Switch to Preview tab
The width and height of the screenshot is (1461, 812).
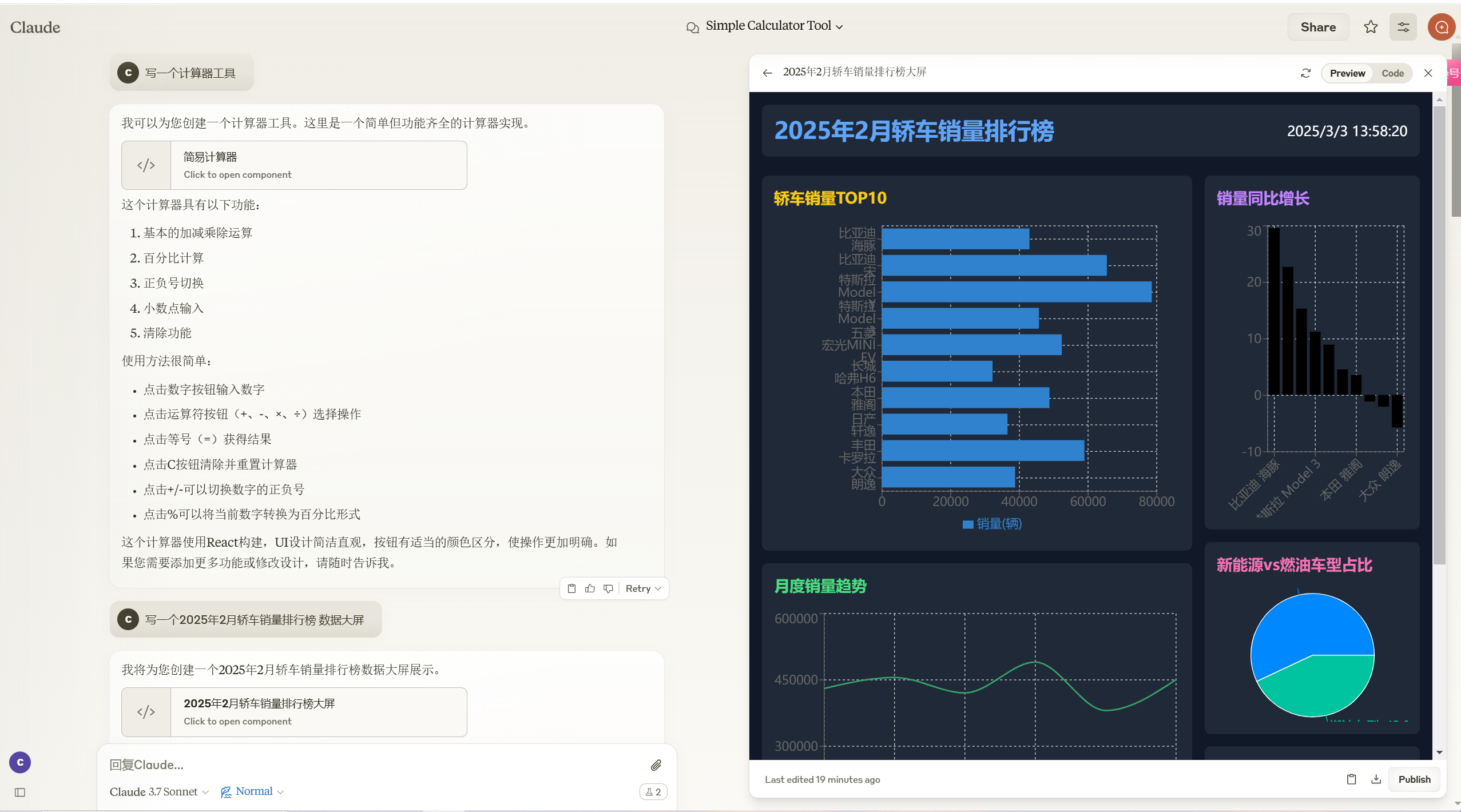(1347, 73)
